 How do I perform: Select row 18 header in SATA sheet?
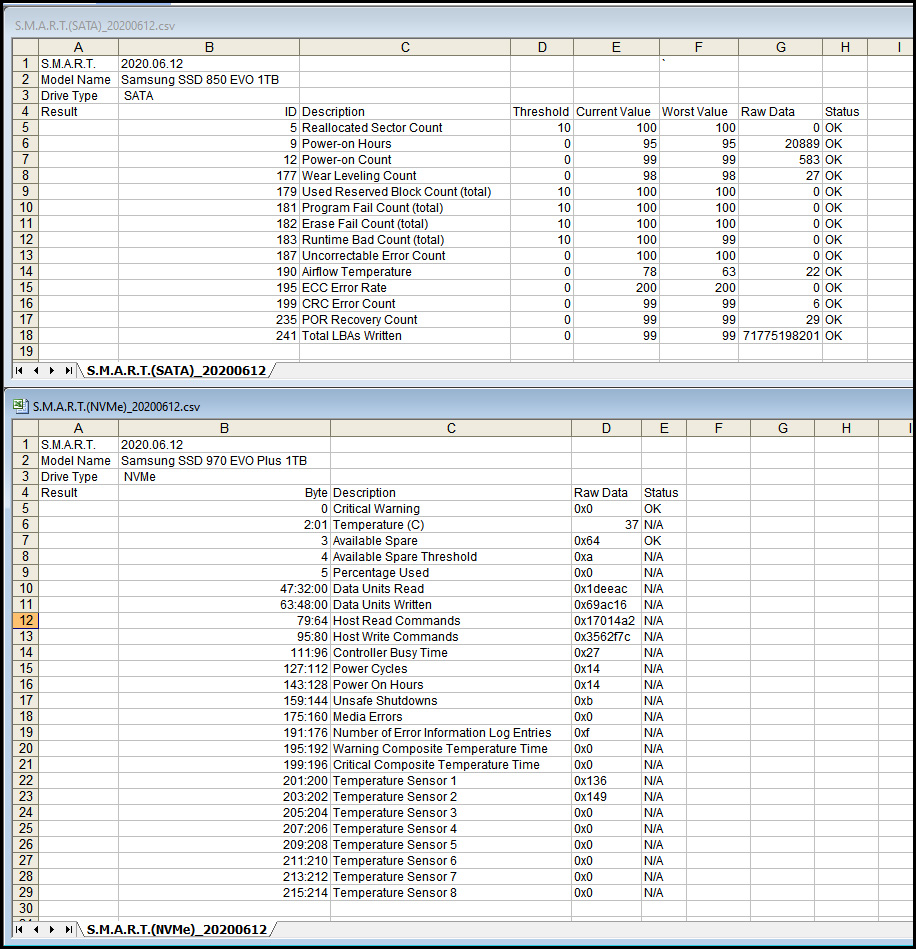(x=25, y=336)
